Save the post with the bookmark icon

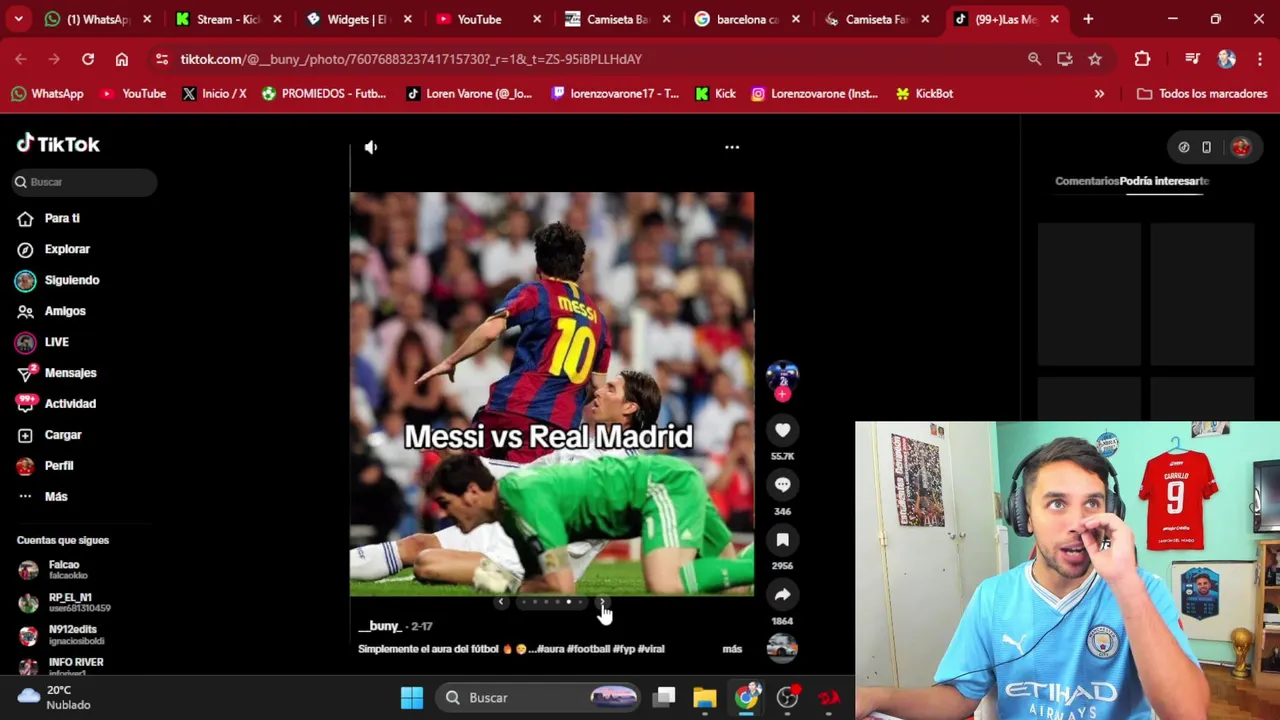coord(782,540)
